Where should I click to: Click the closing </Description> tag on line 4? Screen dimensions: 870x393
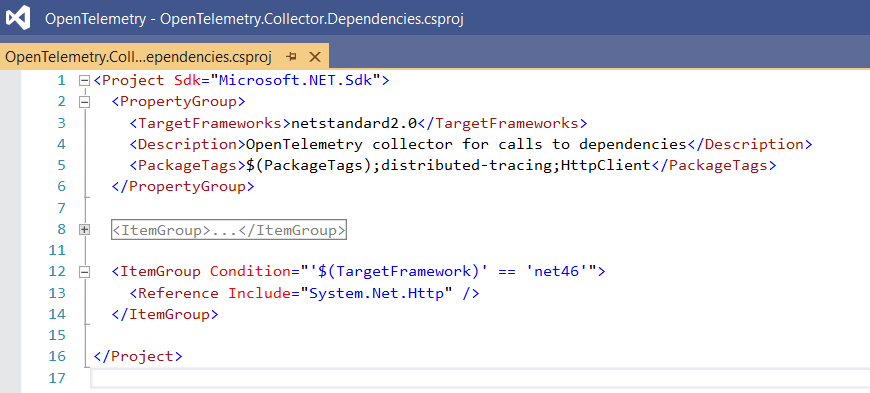pos(750,144)
